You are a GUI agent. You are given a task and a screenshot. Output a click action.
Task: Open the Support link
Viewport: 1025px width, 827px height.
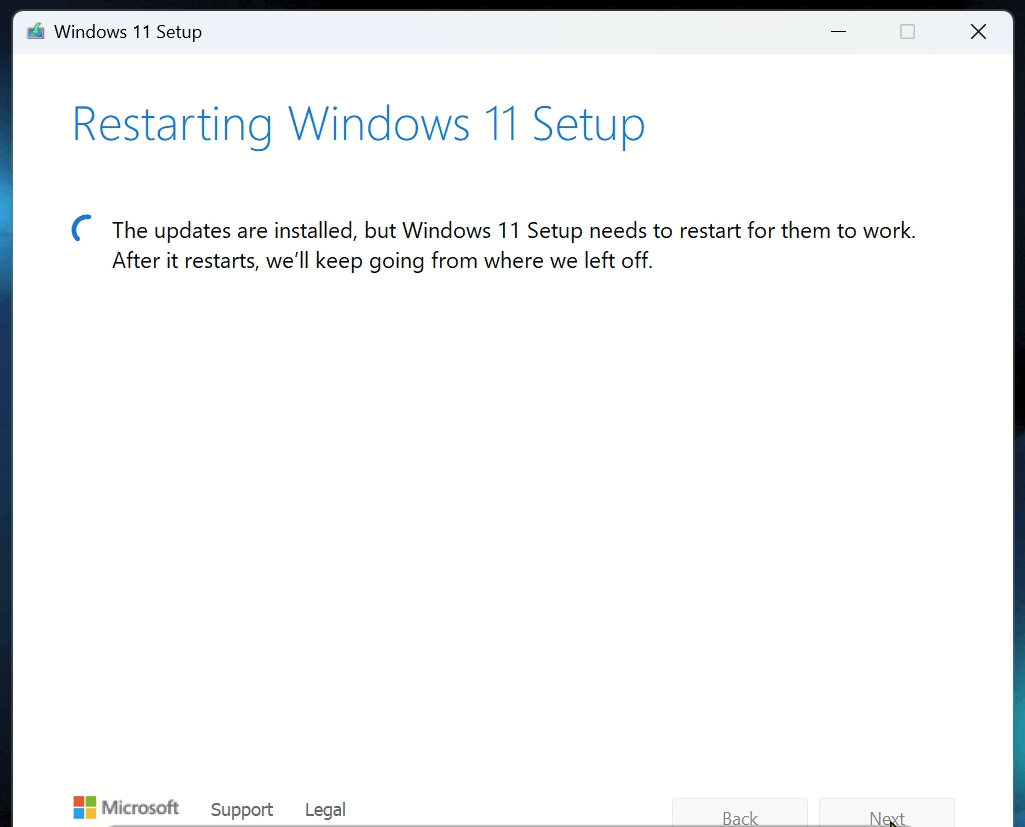coord(242,809)
